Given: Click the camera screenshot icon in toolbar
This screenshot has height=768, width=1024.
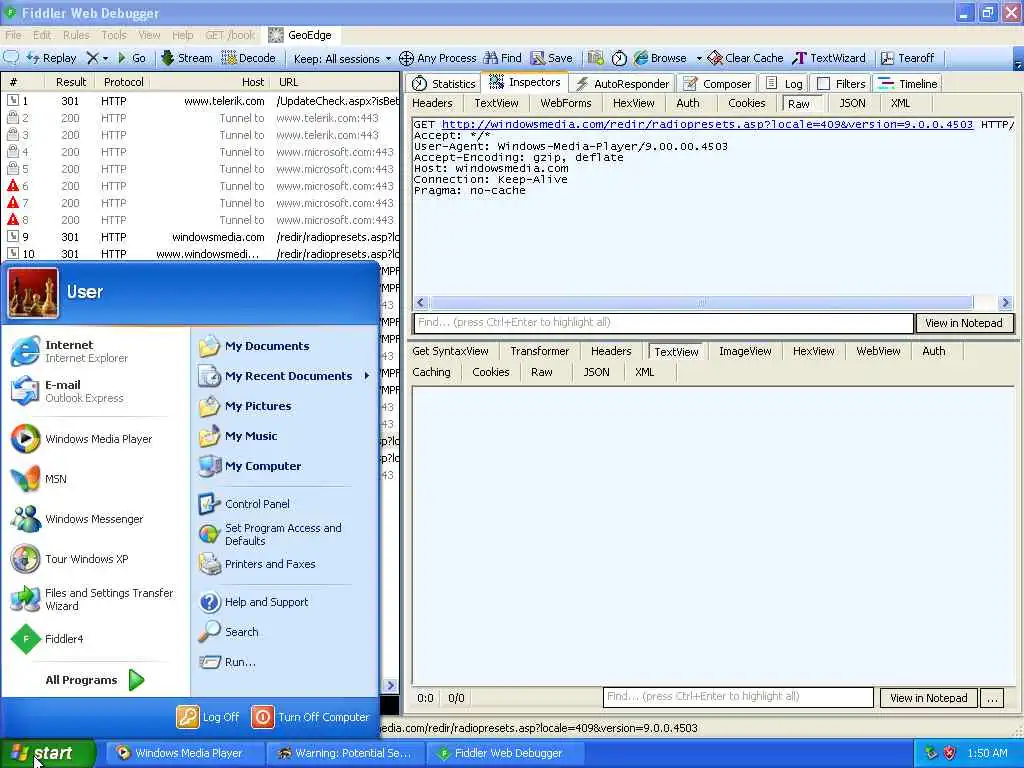Looking at the screenshot, I should pos(595,58).
